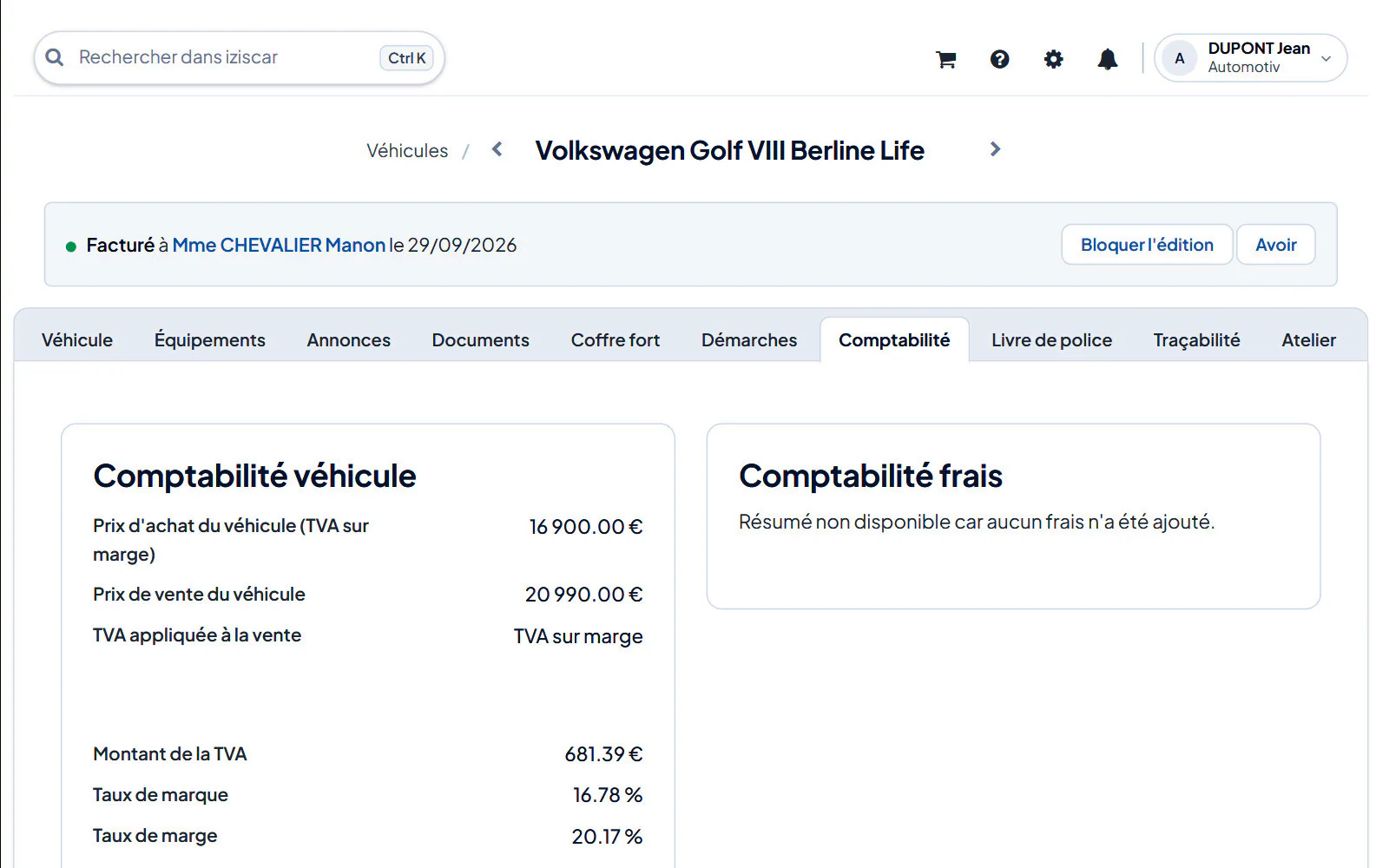Select the Comptabilité tab
This screenshot has width=1389, height=868.
894,340
